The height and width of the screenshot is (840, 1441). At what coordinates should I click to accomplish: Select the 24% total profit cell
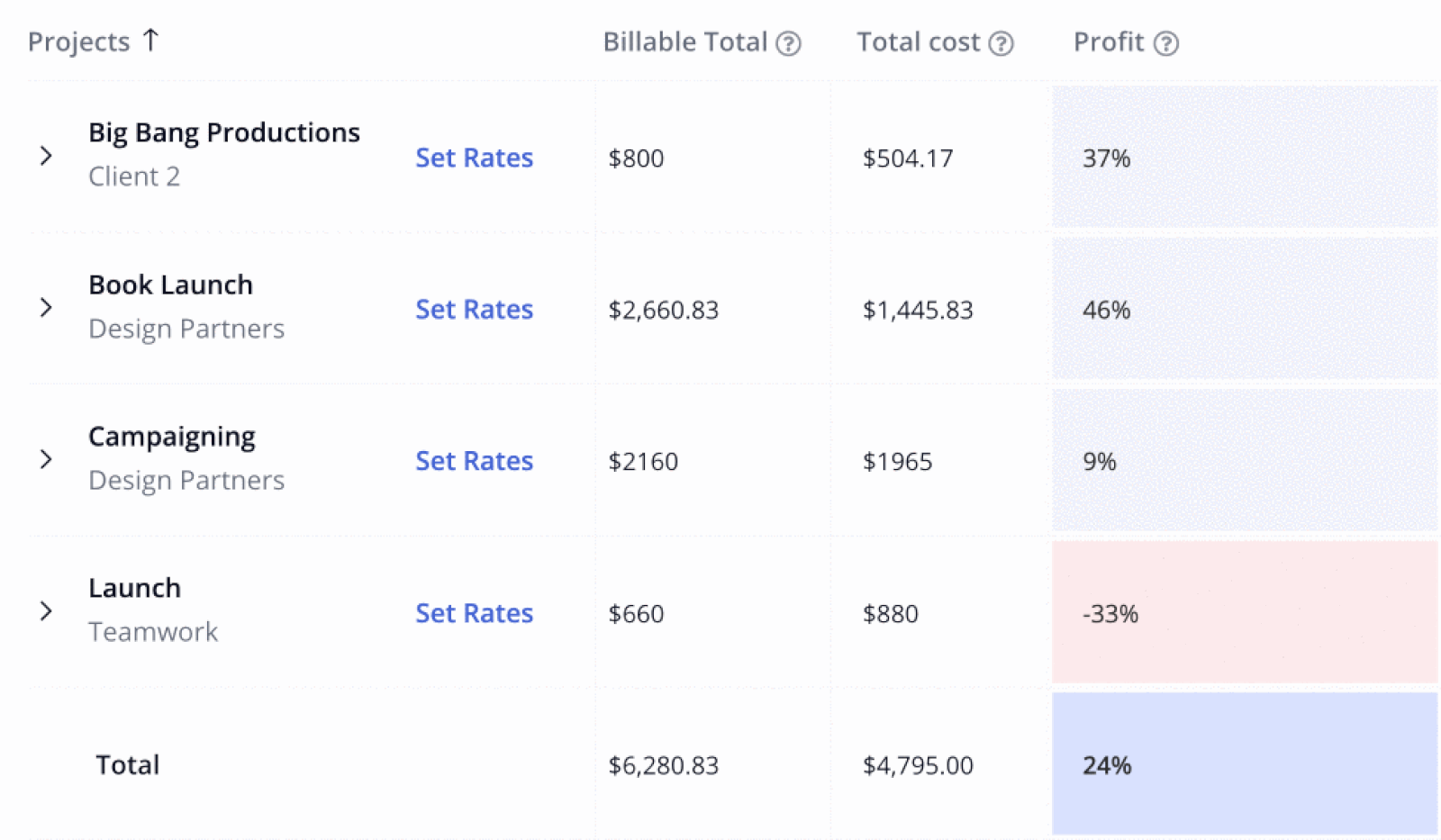coord(1106,764)
